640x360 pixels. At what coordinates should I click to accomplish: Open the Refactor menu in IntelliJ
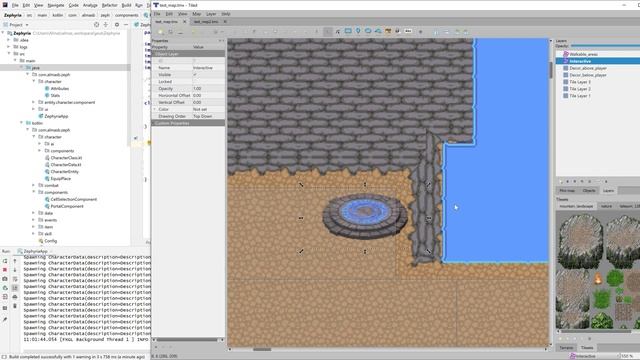[109, 5]
